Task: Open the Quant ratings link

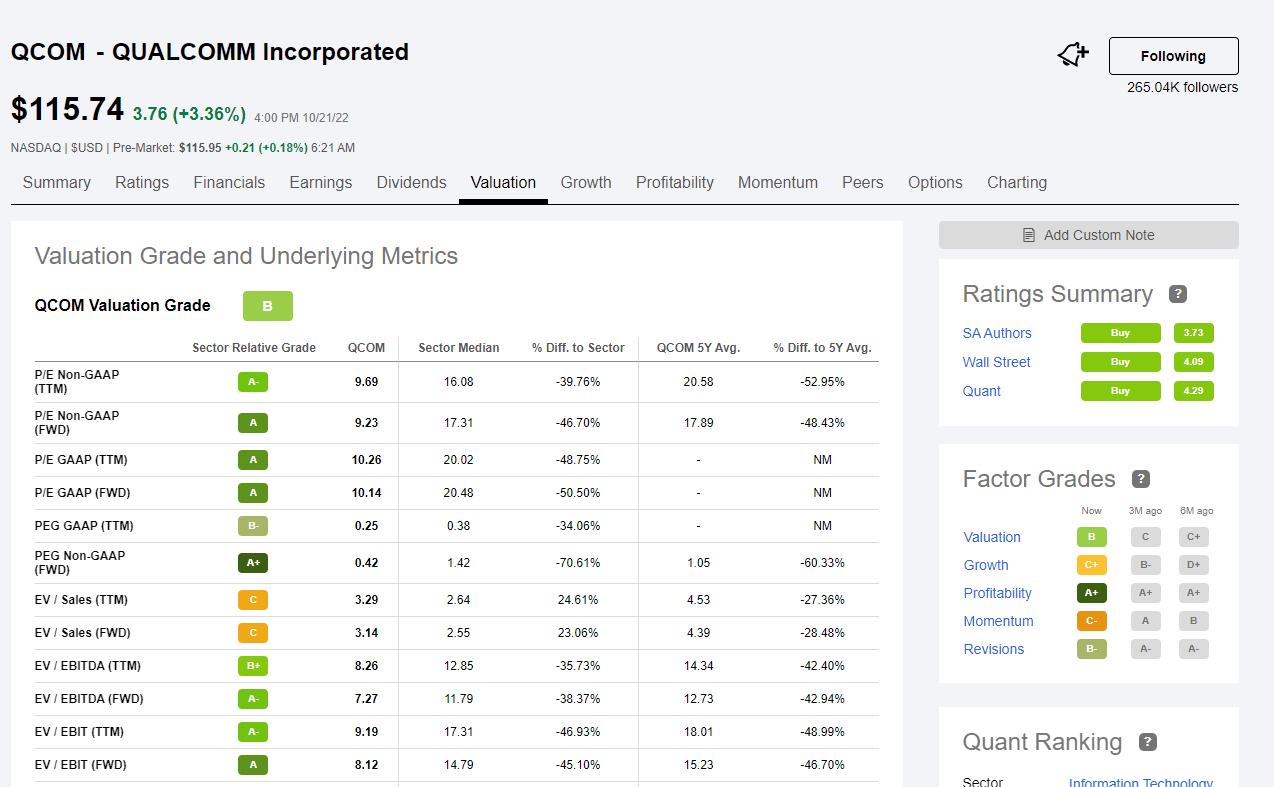Action: pos(982,391)
